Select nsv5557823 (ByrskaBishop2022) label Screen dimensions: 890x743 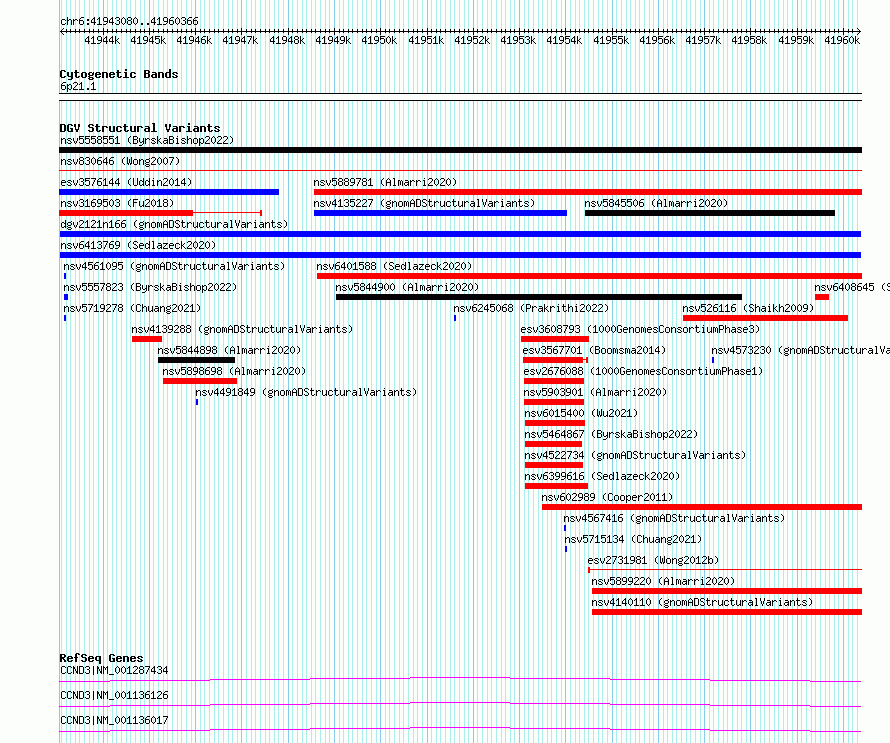coord(150,287)
